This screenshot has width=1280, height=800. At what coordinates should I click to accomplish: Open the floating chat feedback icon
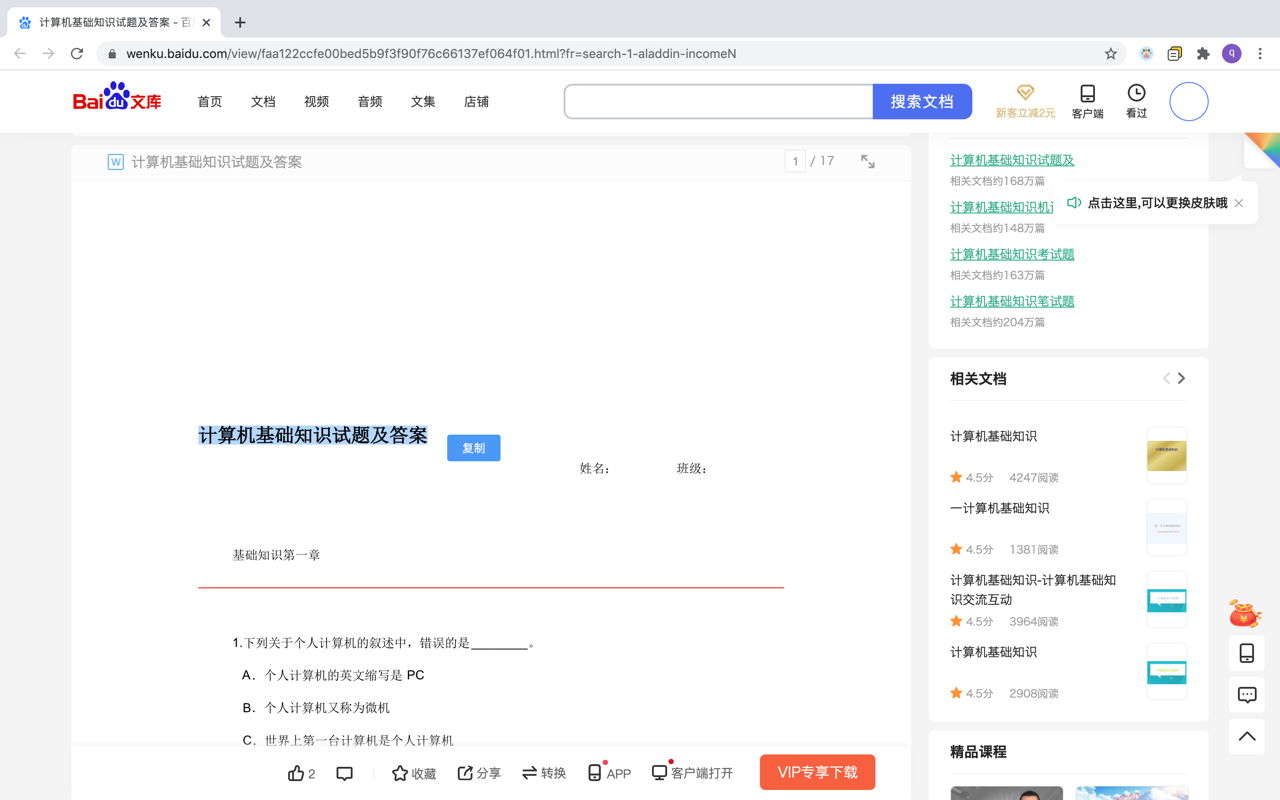click(x=1245, y=694)
